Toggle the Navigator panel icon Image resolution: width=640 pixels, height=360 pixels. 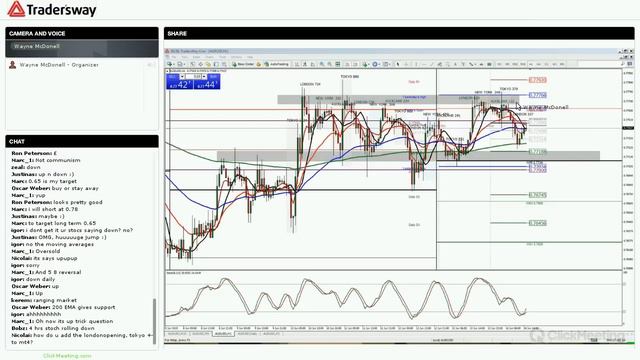tap(208, 64)
